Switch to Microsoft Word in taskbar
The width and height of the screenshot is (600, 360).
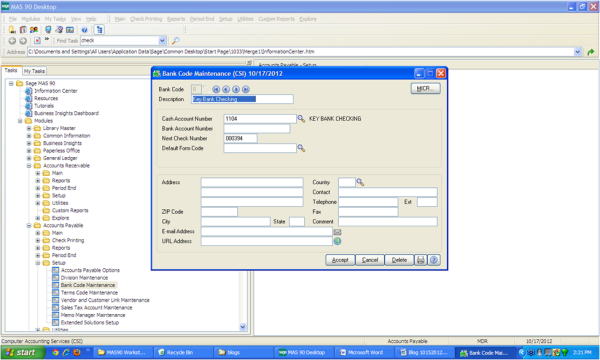(x=364, y=353)
